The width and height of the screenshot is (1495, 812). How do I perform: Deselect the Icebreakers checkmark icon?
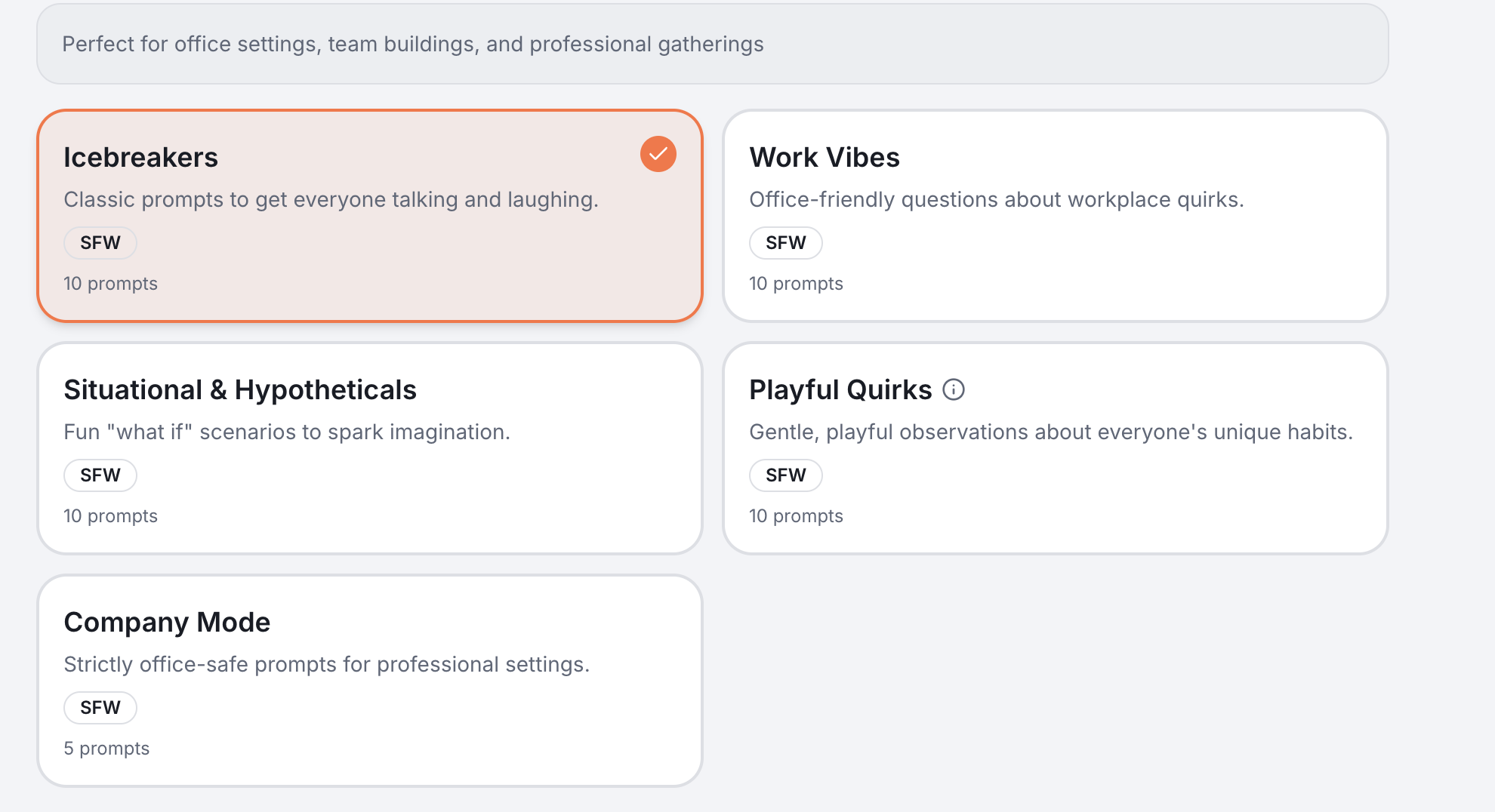tap(658, 154)
